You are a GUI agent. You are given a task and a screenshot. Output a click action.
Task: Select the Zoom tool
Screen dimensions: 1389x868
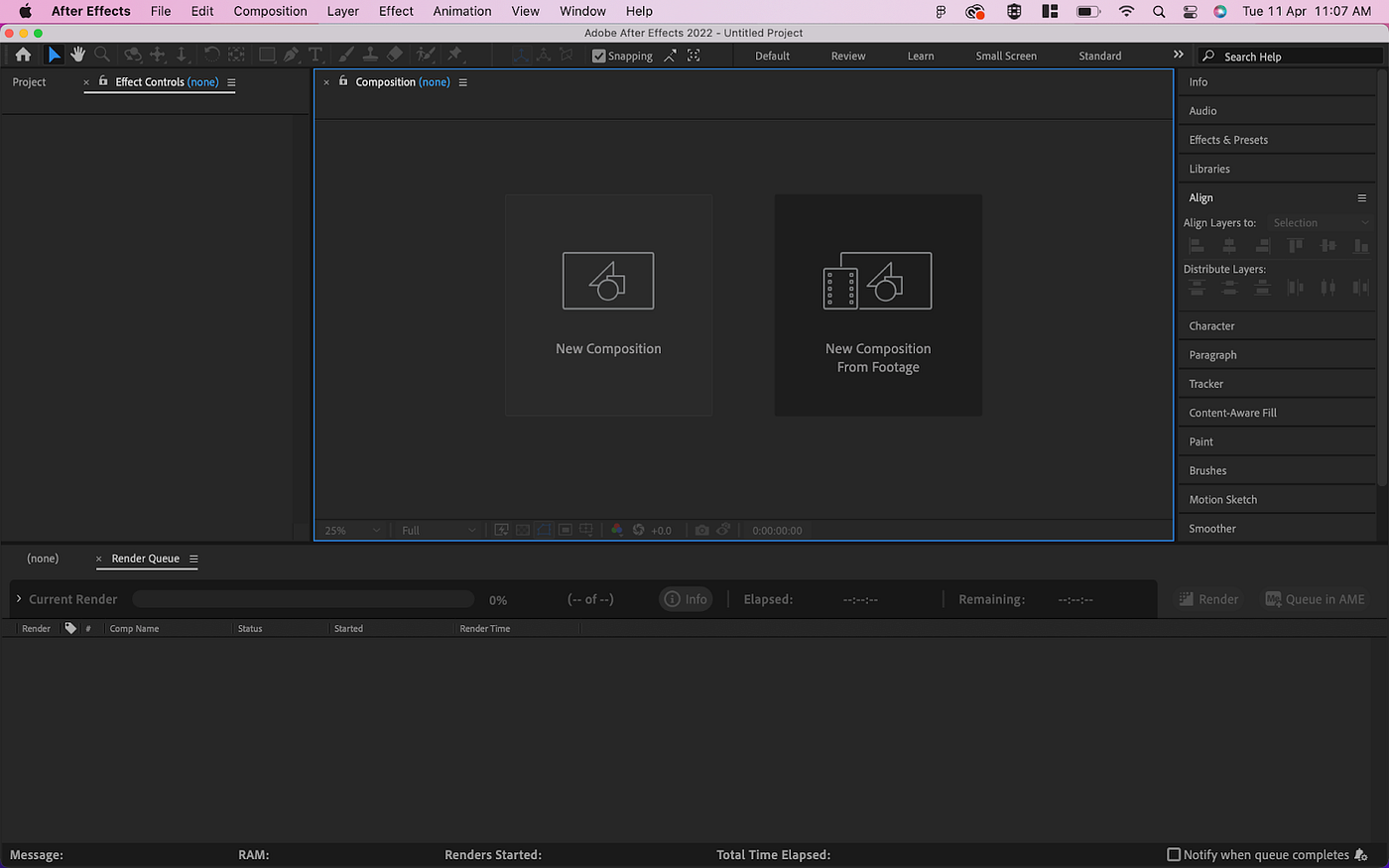click(101, 55)
